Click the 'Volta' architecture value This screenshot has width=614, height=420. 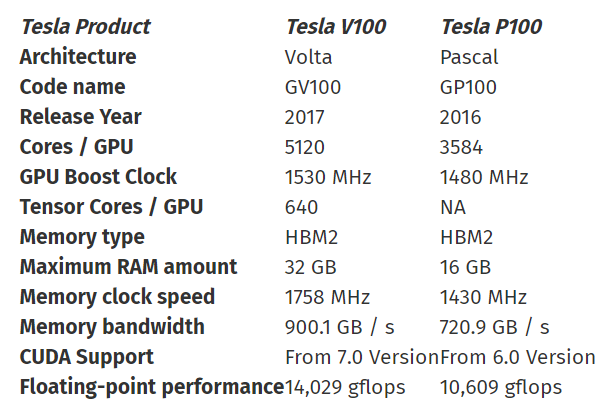309,57
